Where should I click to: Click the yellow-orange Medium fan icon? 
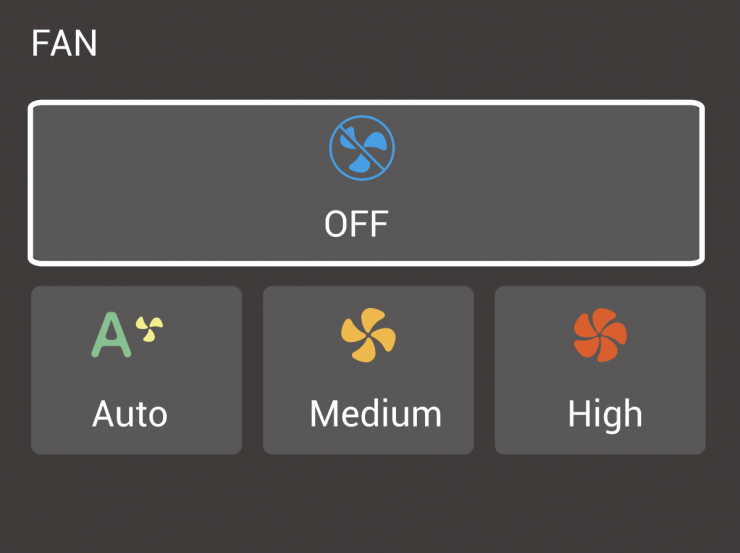click(x=367, y=335)
